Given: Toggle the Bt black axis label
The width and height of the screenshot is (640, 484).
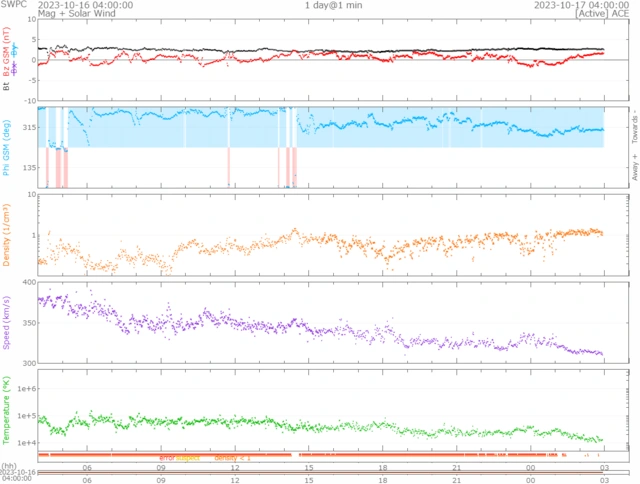Looking at the screenshot, I should pyautogui.click(x=9, y=87).
